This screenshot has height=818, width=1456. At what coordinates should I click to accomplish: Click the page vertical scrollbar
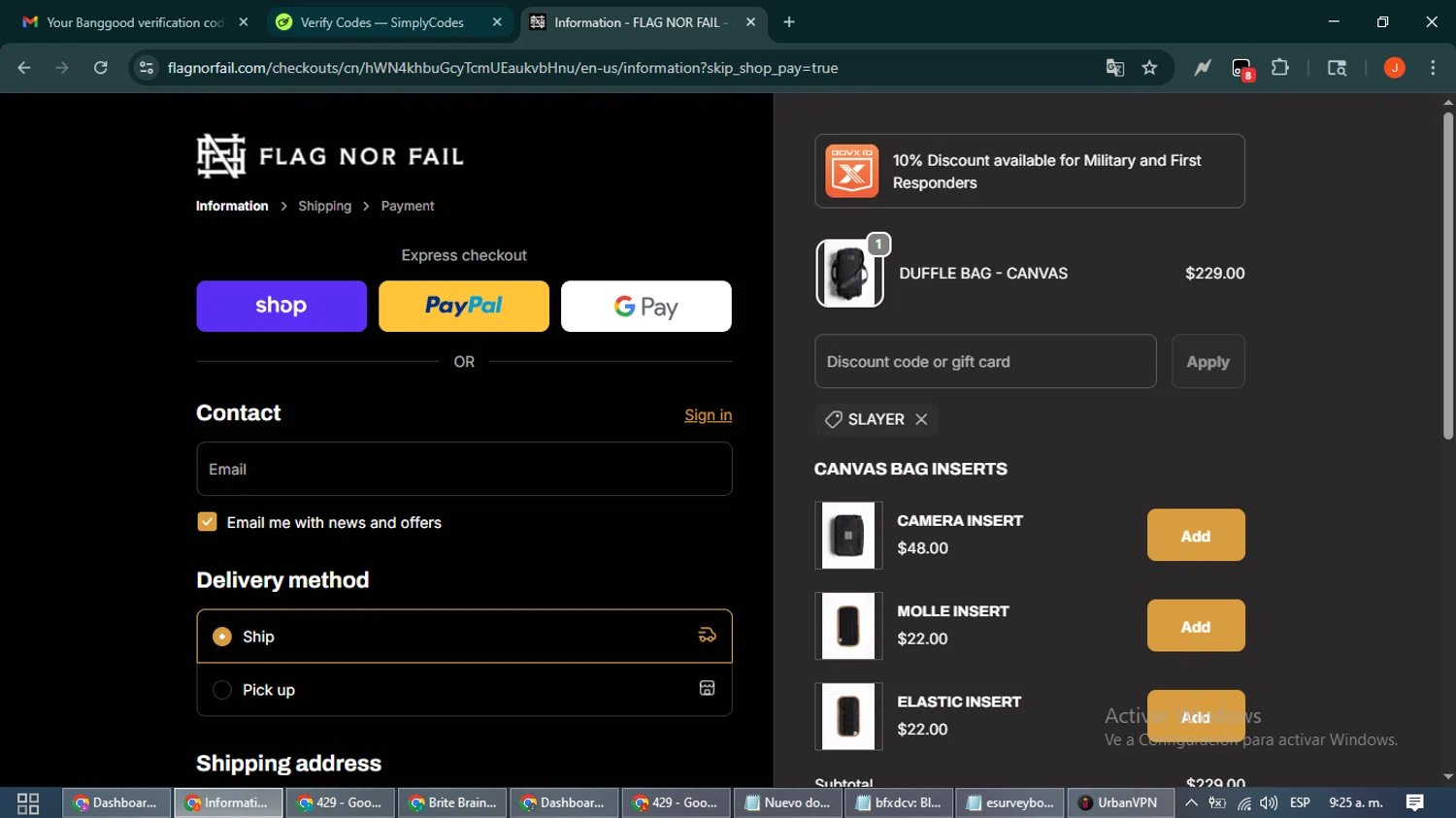1448,277
